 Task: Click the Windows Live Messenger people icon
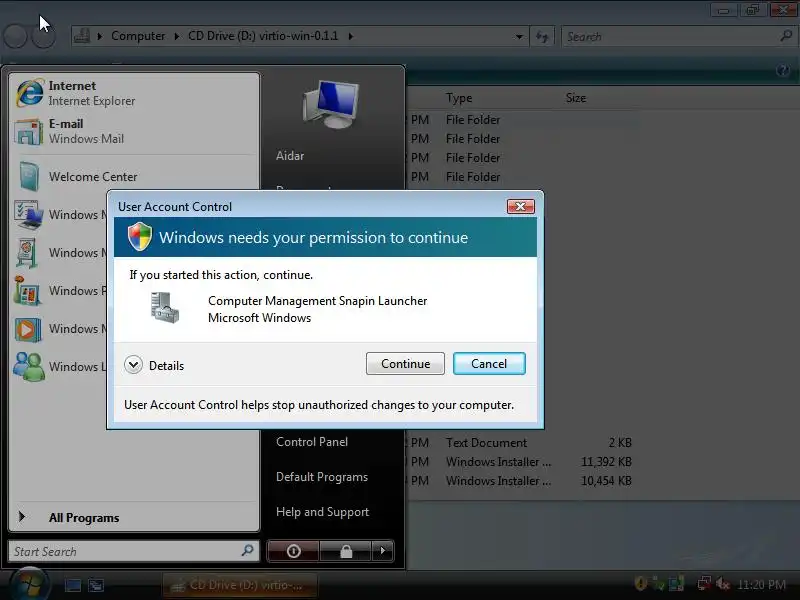(29, 367)
